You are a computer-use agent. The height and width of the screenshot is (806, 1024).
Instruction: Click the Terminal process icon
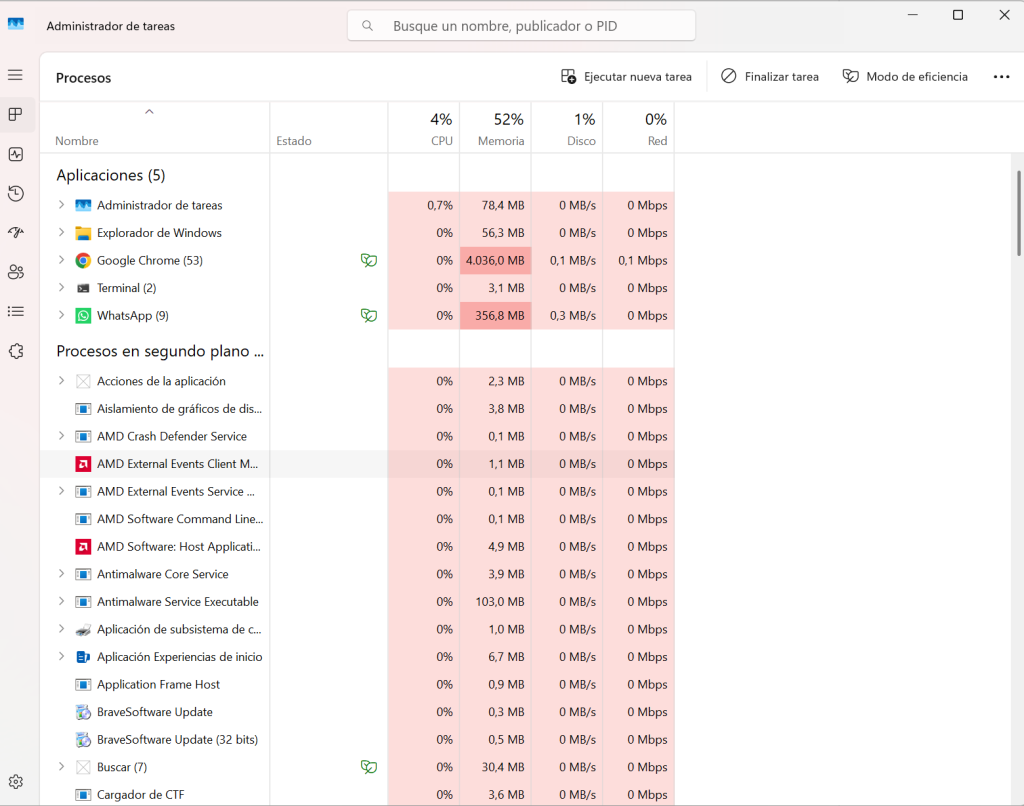[83, 288]
